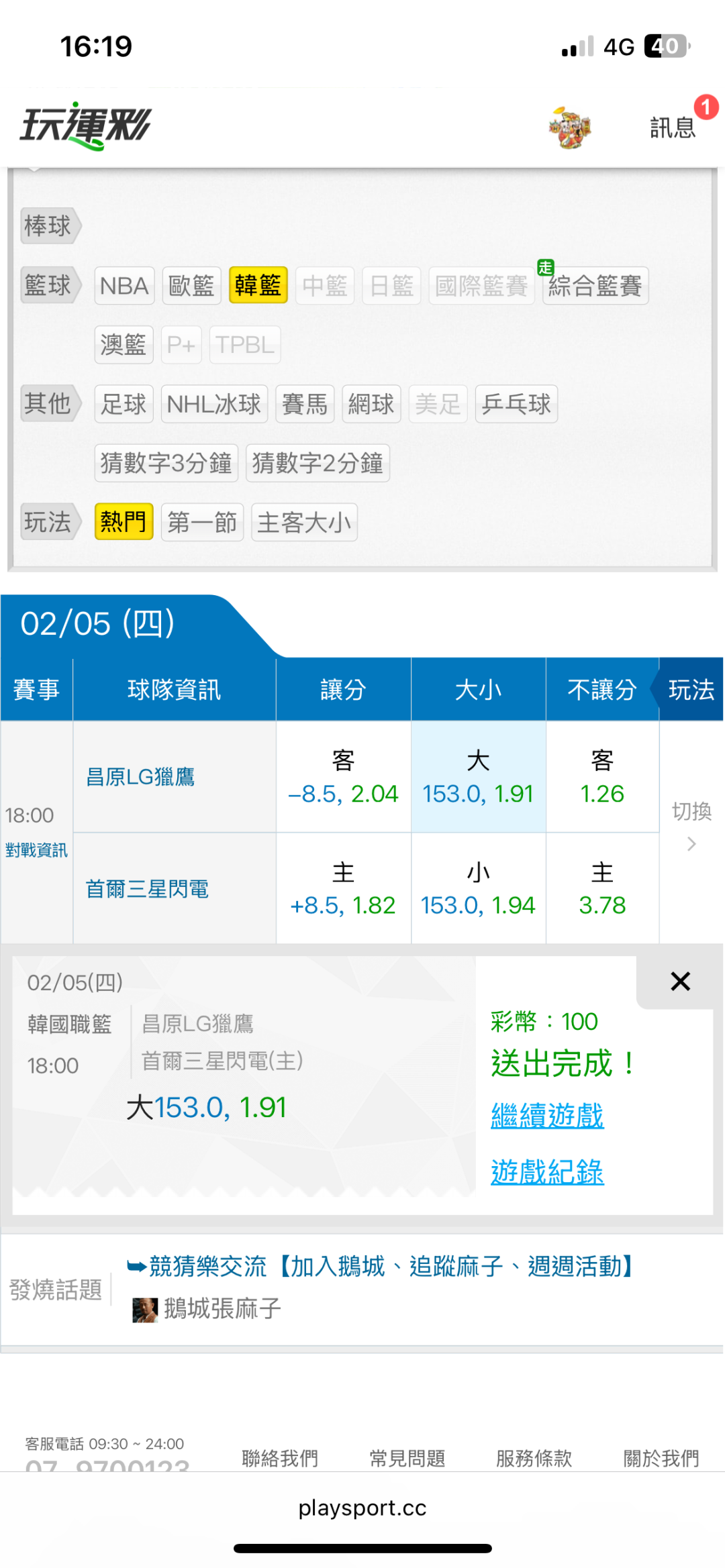Open 猜數字2分鐘 game

click(318, 463)
